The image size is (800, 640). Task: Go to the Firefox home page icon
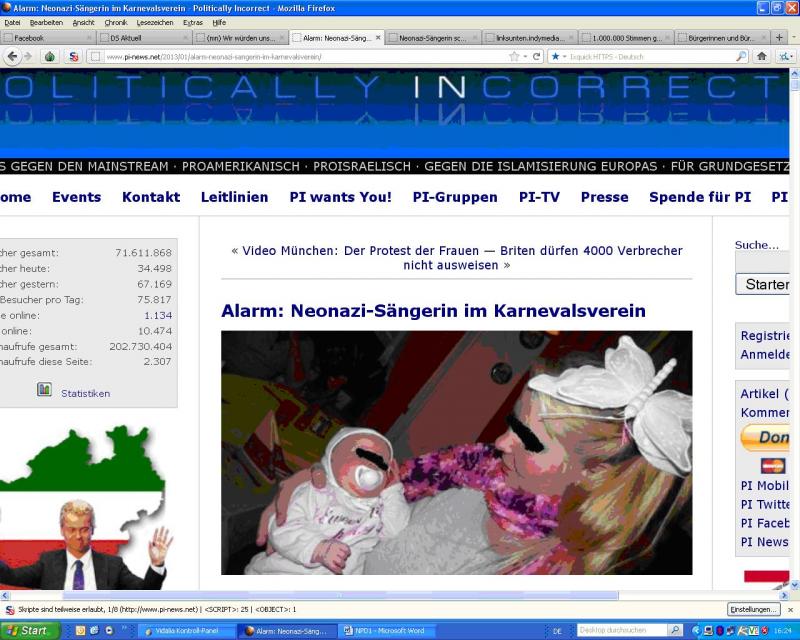click(762, 56)
